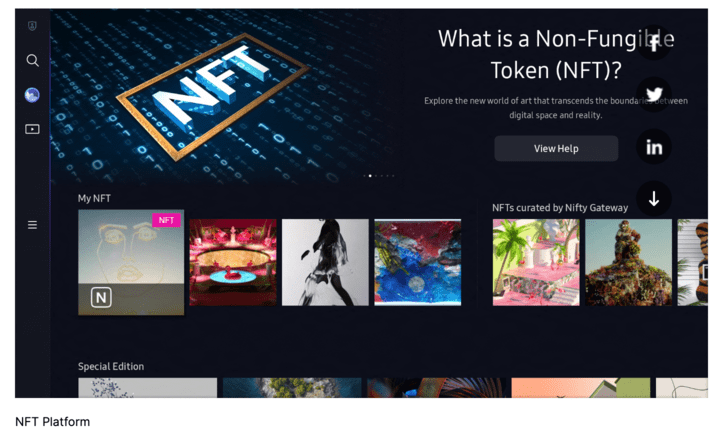Viewport: 724px width, 435px height.
Task: Open the shield icon atop the sidebar
Action: click(x=32, y=26)
